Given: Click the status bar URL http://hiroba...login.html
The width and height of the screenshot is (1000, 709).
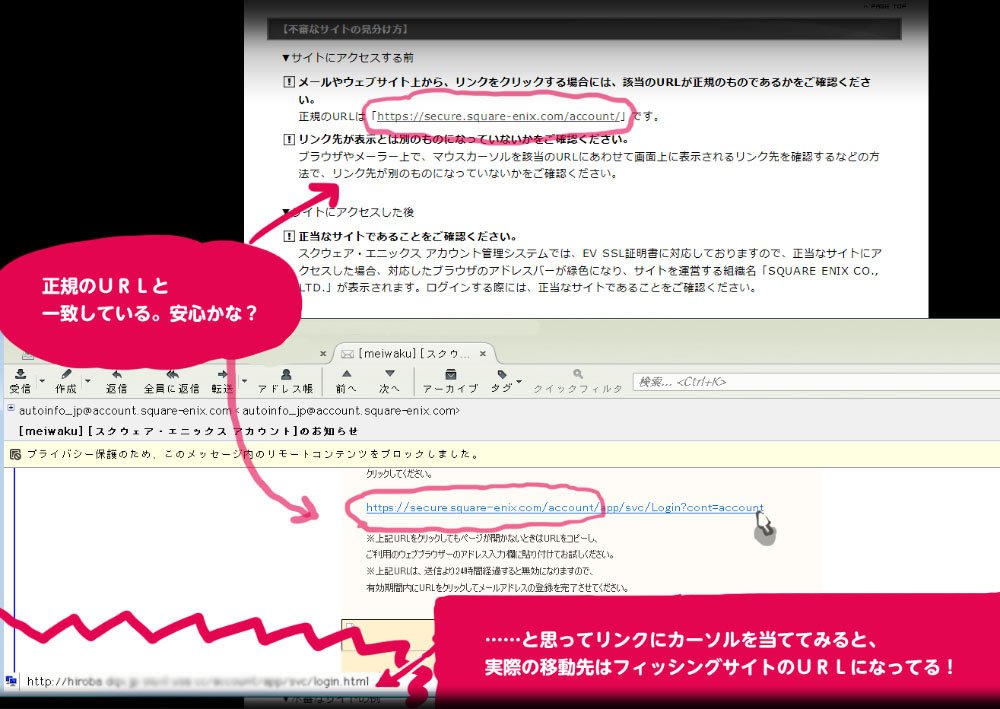Looking at the screenshot, I should coord(198,682).
